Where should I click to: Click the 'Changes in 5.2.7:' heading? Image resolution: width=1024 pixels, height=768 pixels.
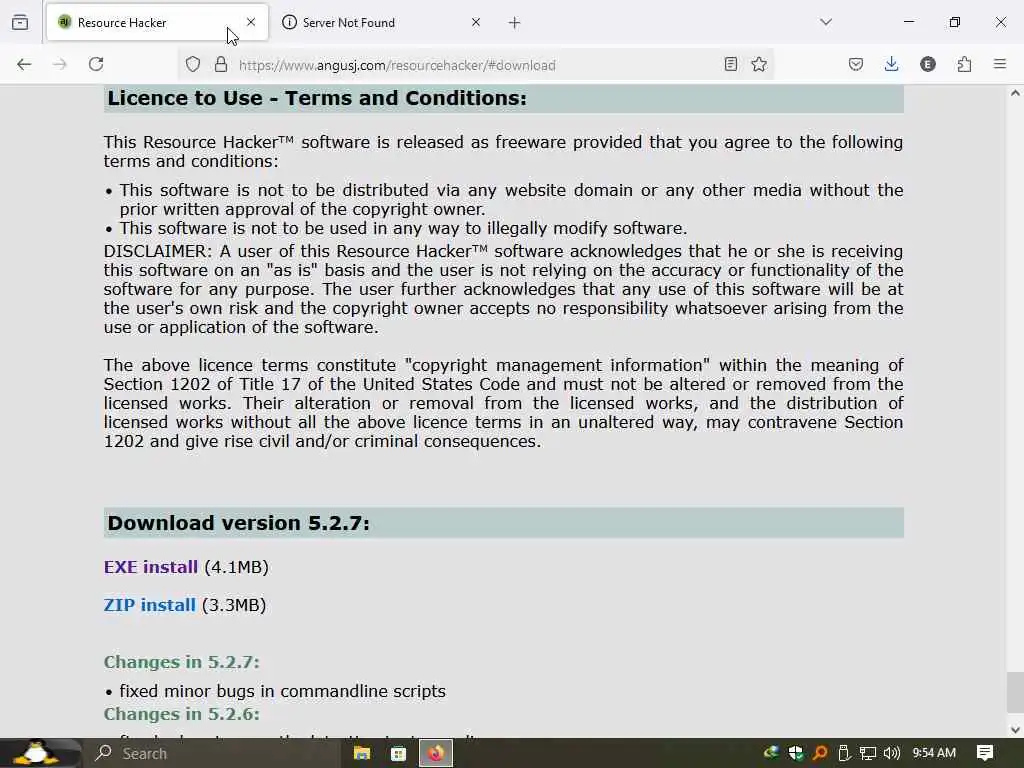click(182, 662)
